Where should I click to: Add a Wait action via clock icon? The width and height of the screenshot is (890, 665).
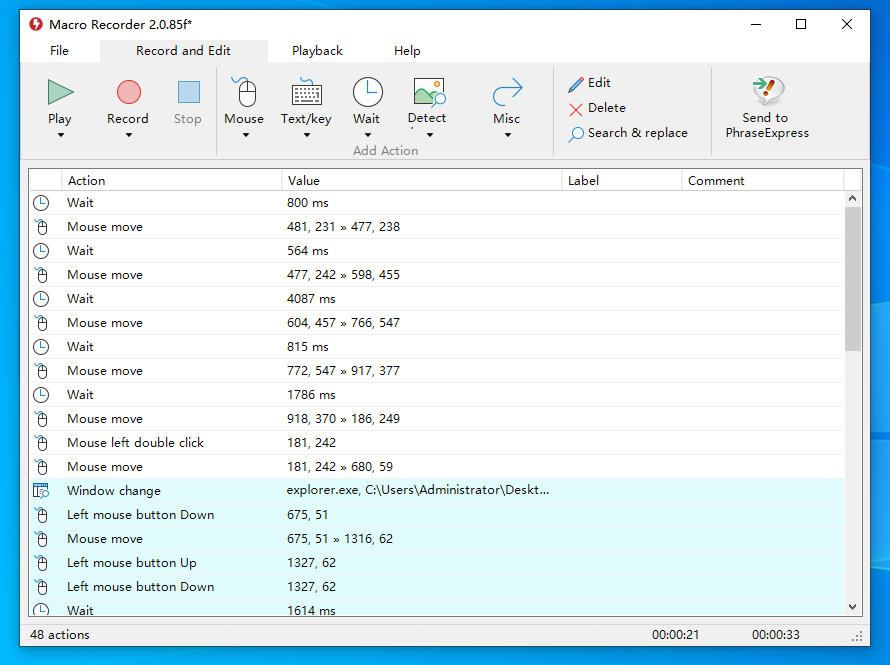(368, 92)
